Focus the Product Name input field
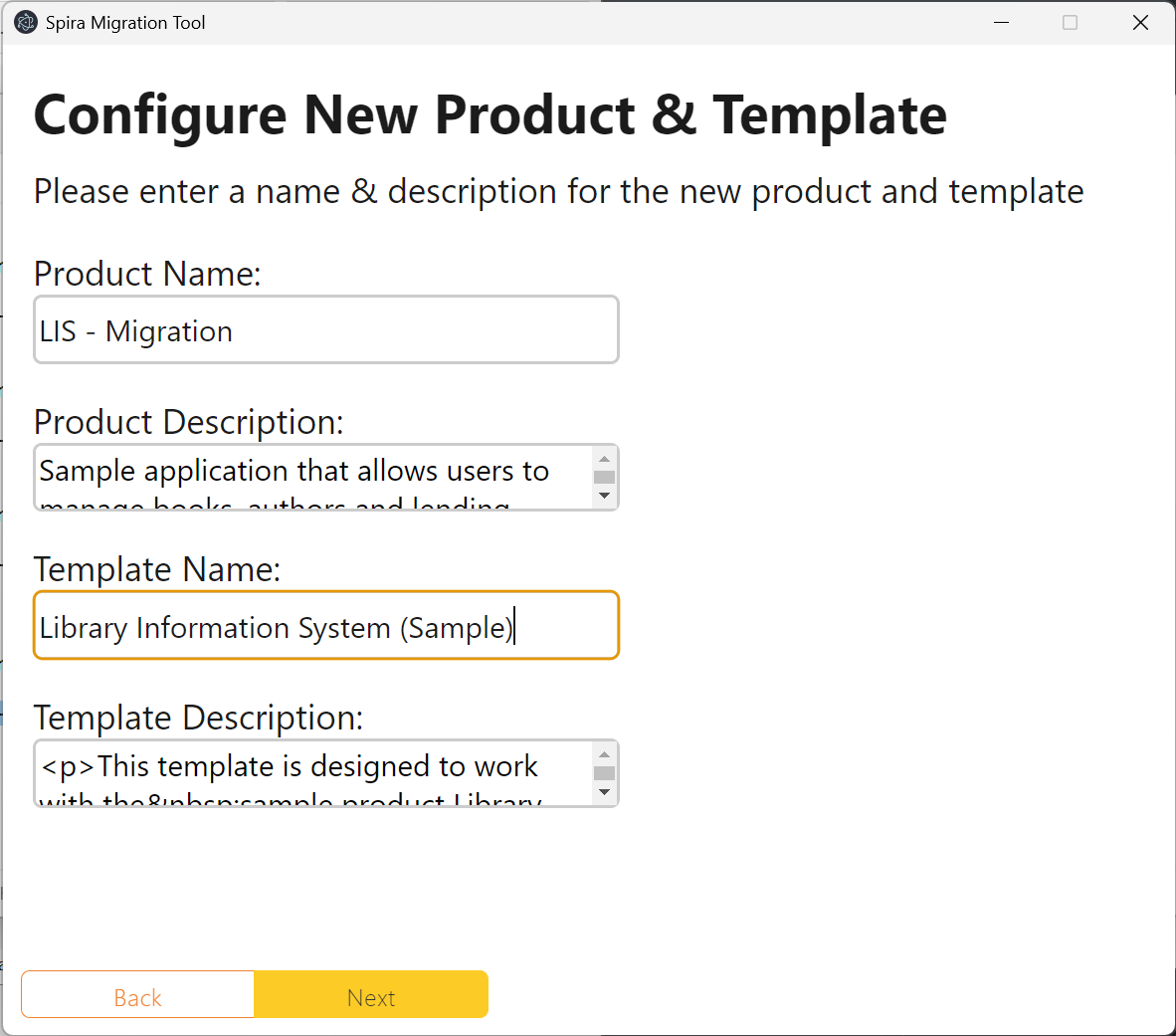The image size is (1176, 1036). [x=326, y=330]
